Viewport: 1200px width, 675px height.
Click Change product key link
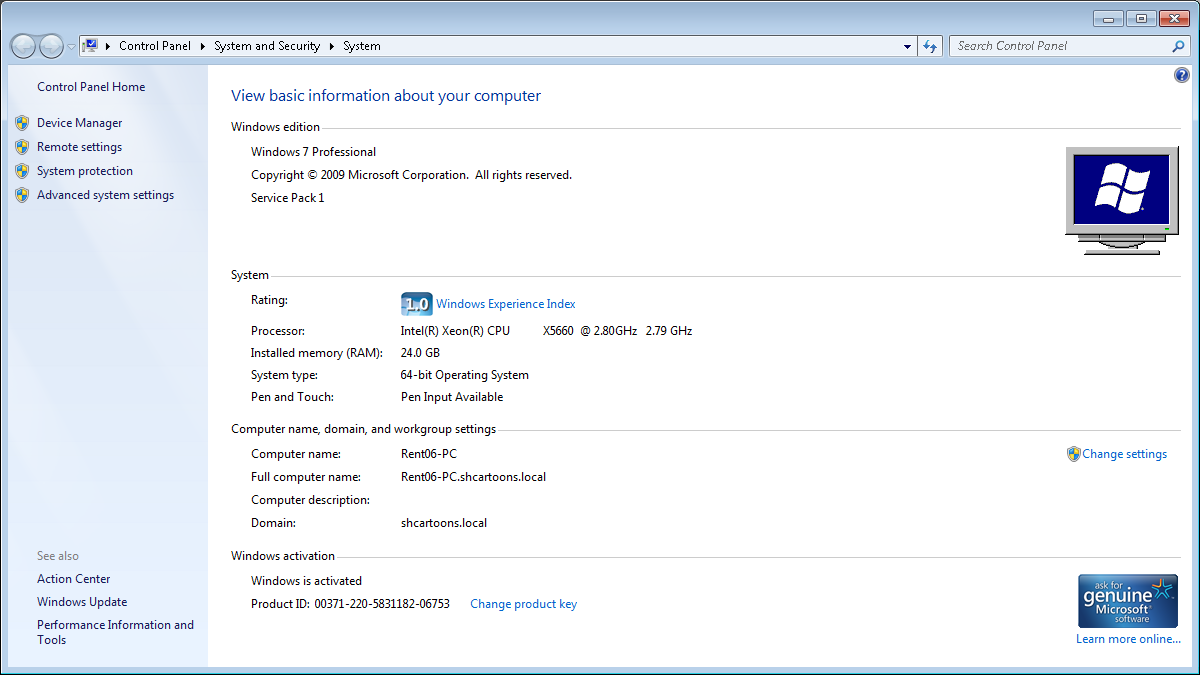coord(523,604)
